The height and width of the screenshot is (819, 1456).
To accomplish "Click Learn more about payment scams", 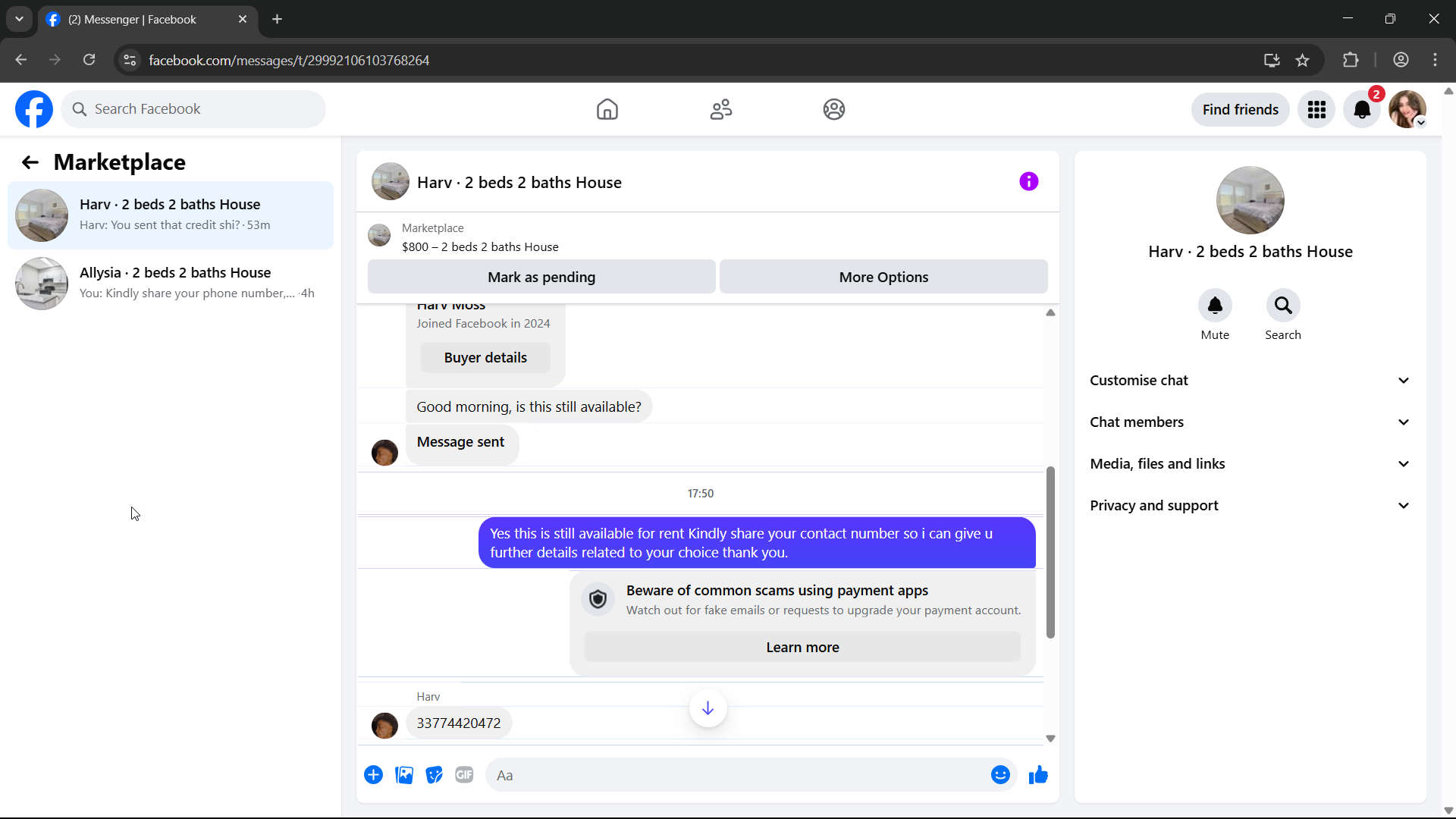I will point(802,648).
